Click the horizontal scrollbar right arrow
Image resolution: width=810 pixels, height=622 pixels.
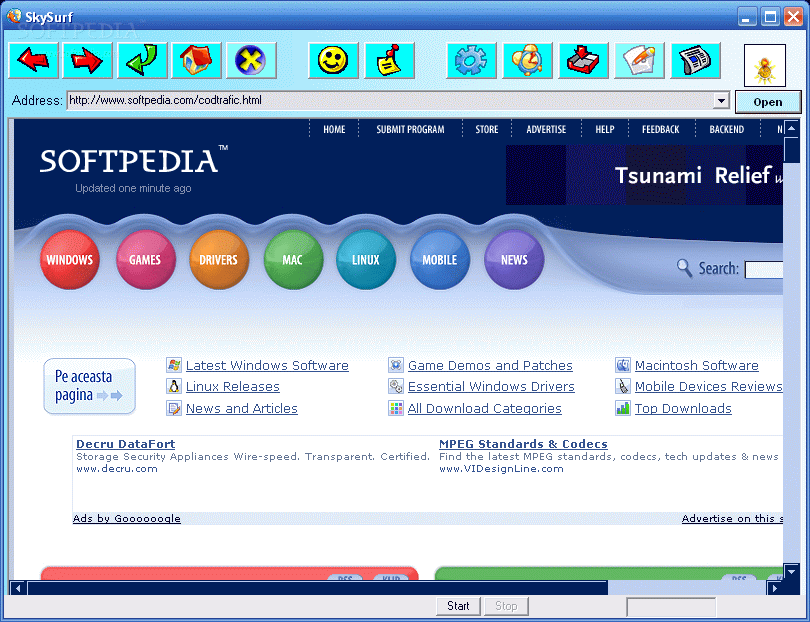point(774,588)
